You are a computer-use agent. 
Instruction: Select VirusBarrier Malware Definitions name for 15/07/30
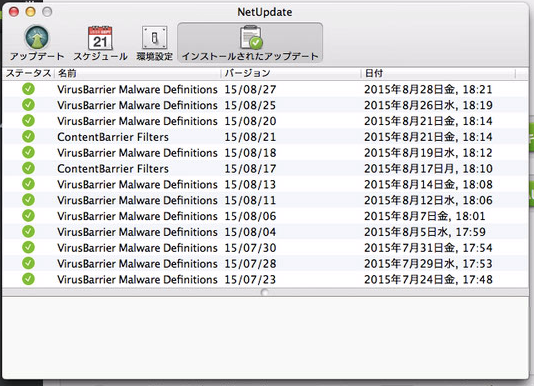[x=137, y=248]
